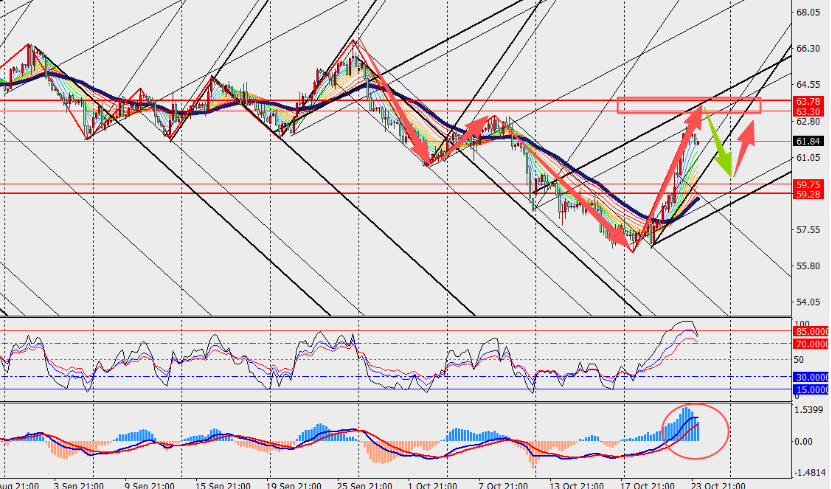Select the 59.28 red price label
The width and height of the screenshot is (831, 489).
coord(808,195)
